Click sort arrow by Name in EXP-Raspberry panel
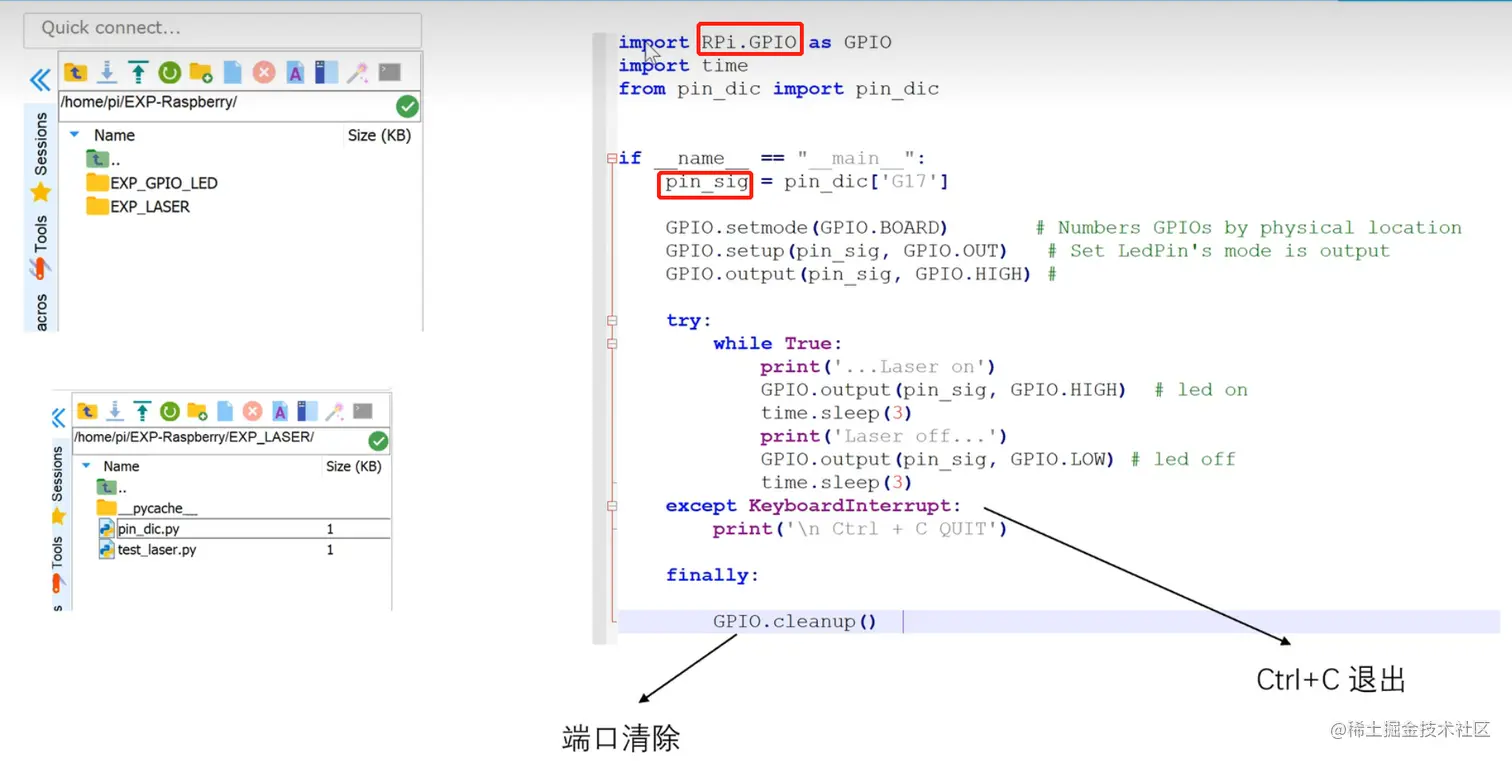 74,134
